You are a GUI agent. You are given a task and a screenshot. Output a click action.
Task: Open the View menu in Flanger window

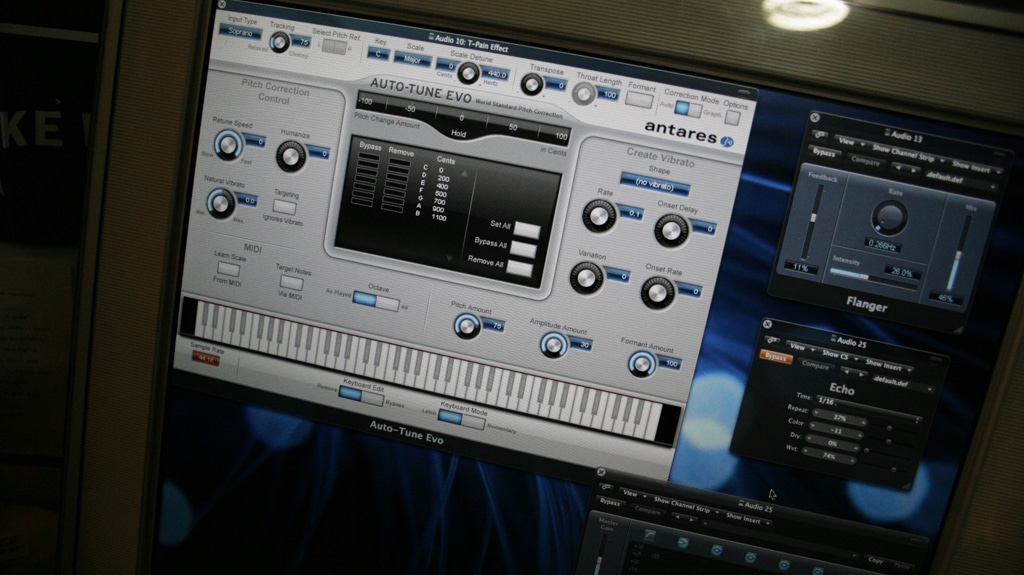pyautogui.click(x=851, y=142)
